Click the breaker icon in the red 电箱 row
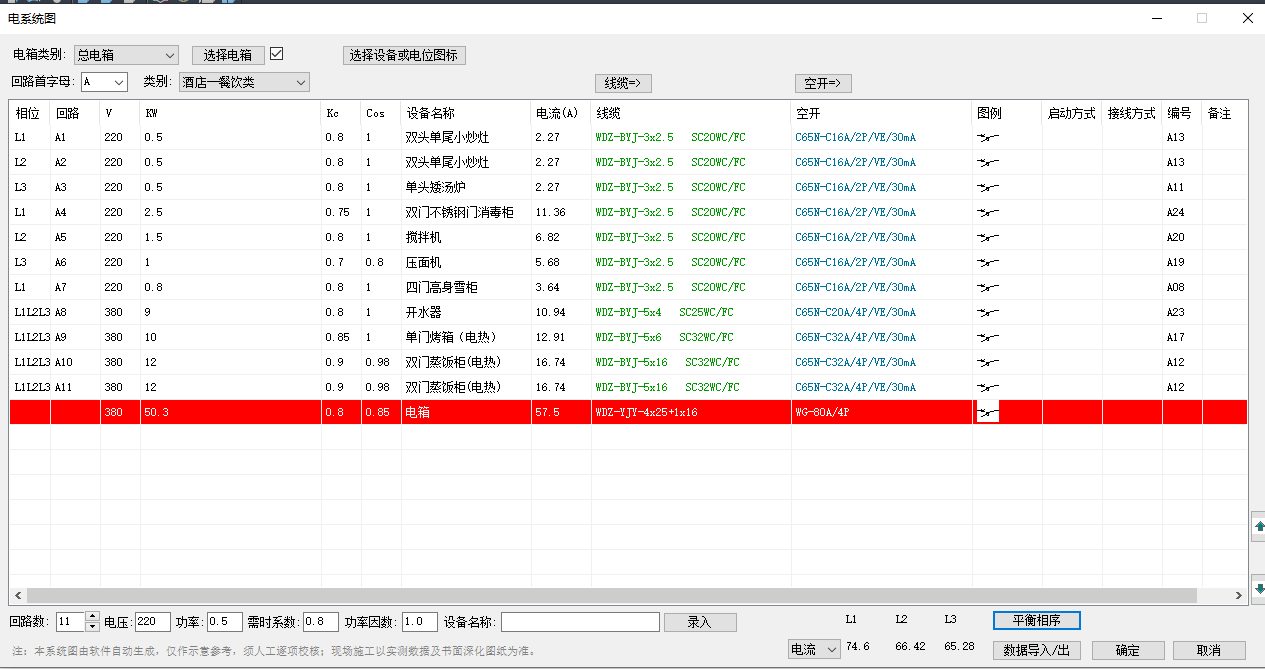Image resolution: width=1265 pixels, height=669 pixels. [x=988, y=412]
